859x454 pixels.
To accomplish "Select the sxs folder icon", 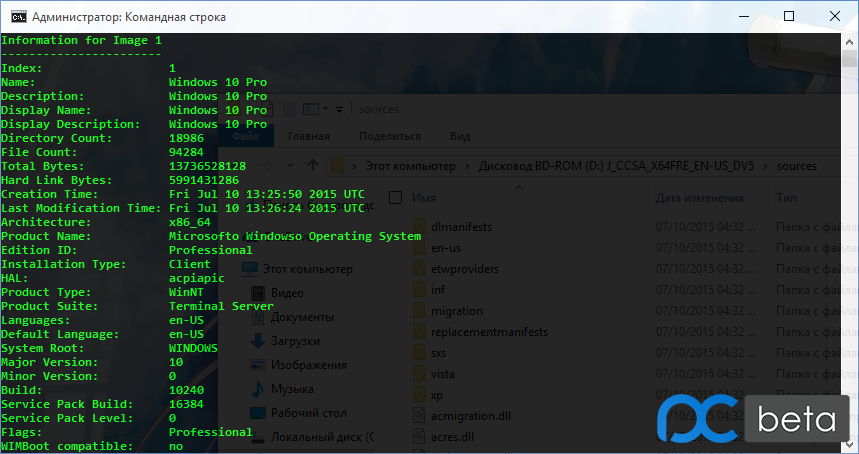I will coord(420,353).
